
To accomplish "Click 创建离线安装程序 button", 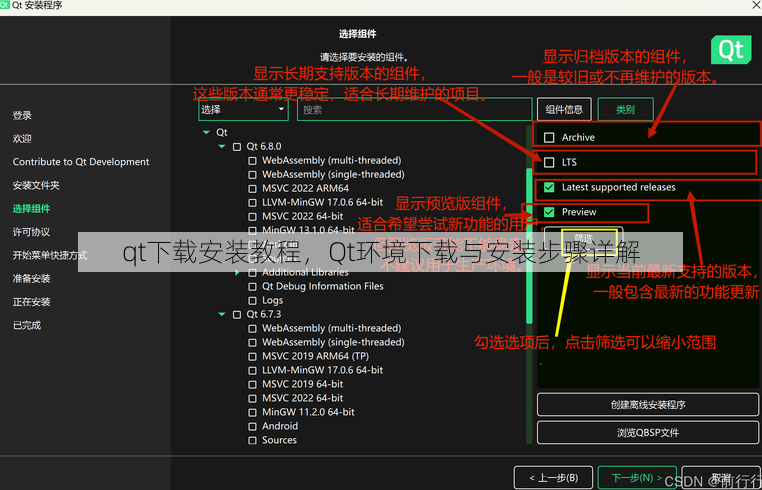I will [648, 404].
